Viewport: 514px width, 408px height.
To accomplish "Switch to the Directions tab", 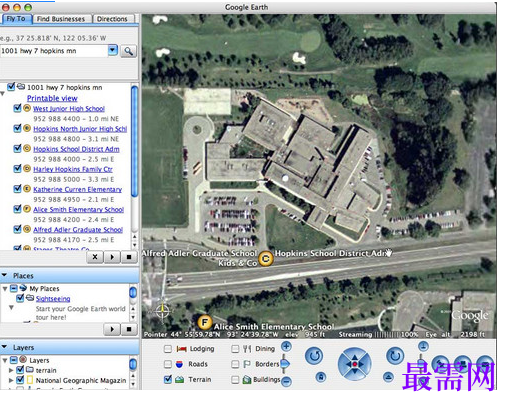I will point(112,19).
